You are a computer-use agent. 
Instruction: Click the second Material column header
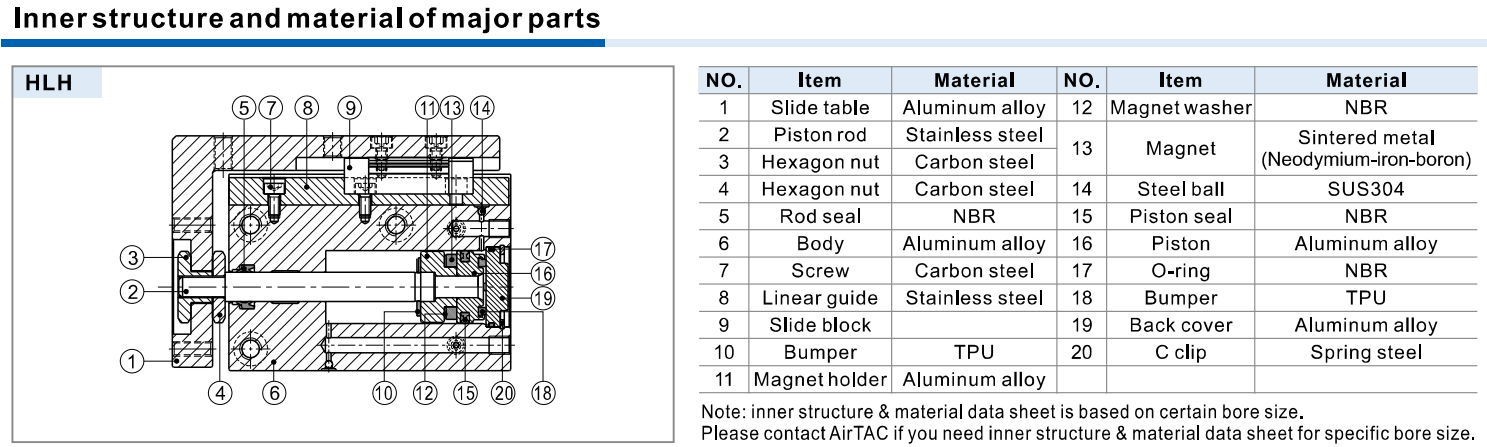[1366, 80]
